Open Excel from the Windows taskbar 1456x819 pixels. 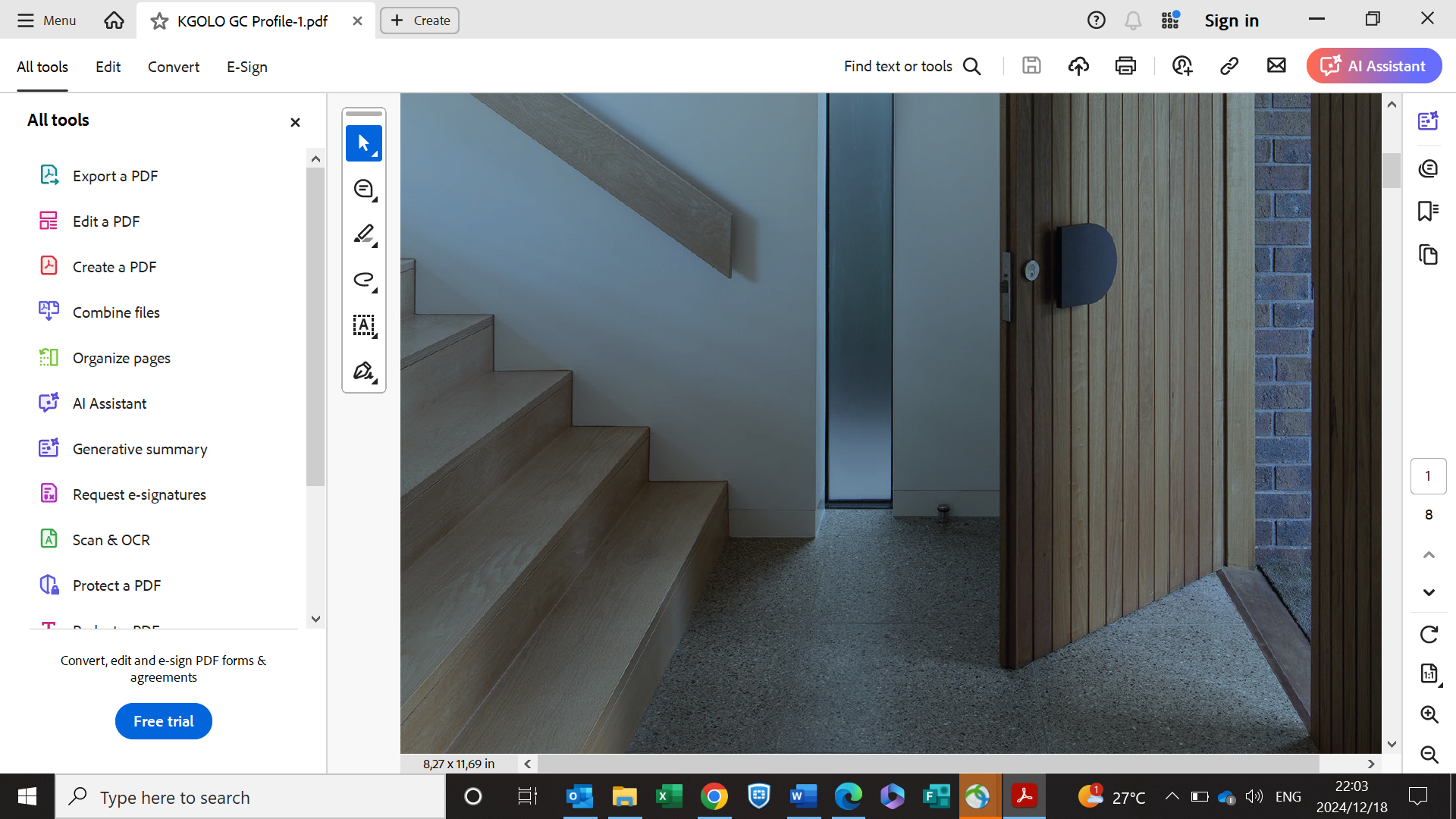coord(669,796)
